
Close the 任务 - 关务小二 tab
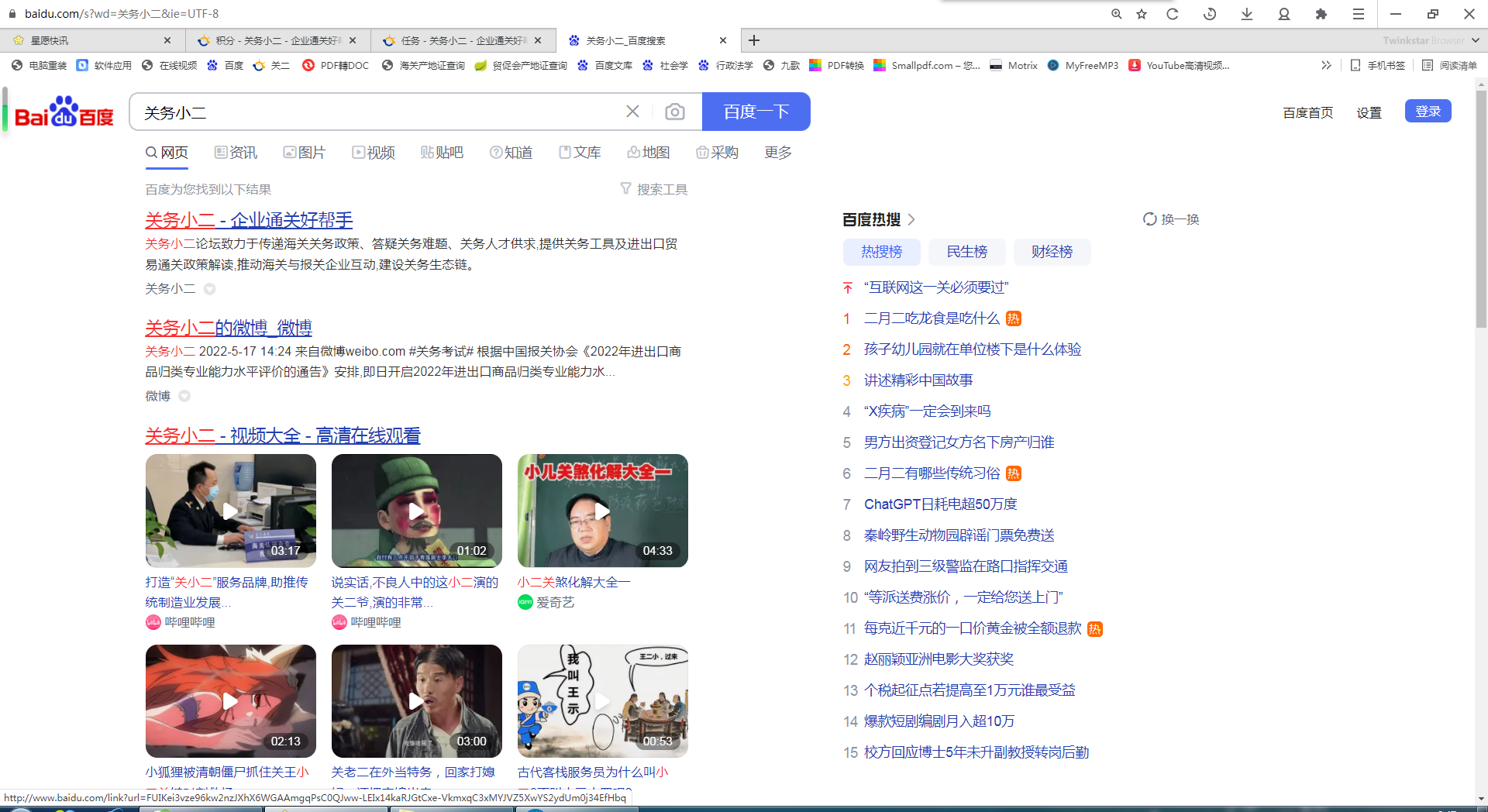click(x=539, y=40)
